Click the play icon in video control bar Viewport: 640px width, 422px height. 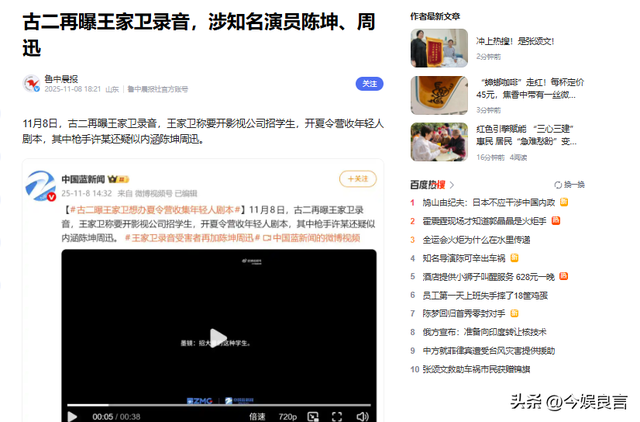click(72, 416)
